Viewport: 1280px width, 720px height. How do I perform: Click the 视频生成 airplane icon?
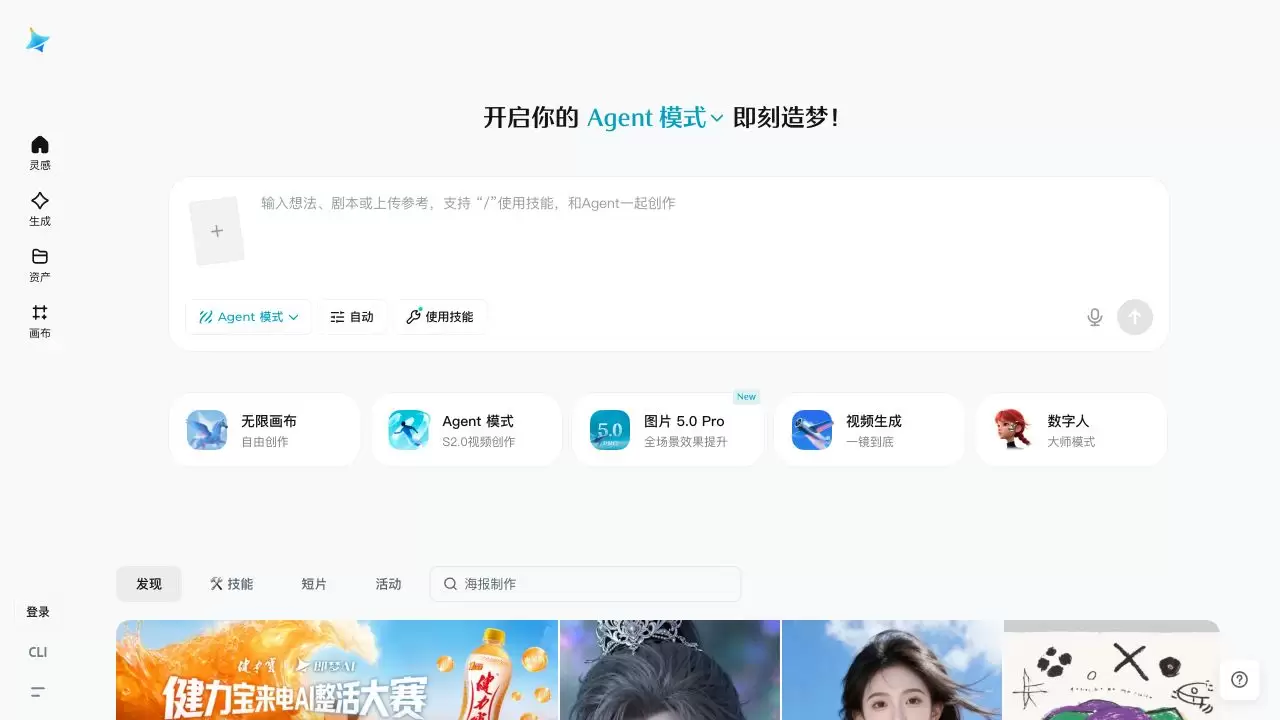pos(812,430)
